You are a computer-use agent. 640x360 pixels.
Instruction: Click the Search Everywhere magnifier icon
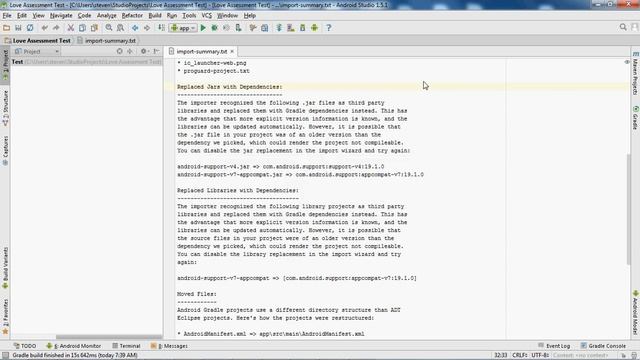click(x=623, y=27)
